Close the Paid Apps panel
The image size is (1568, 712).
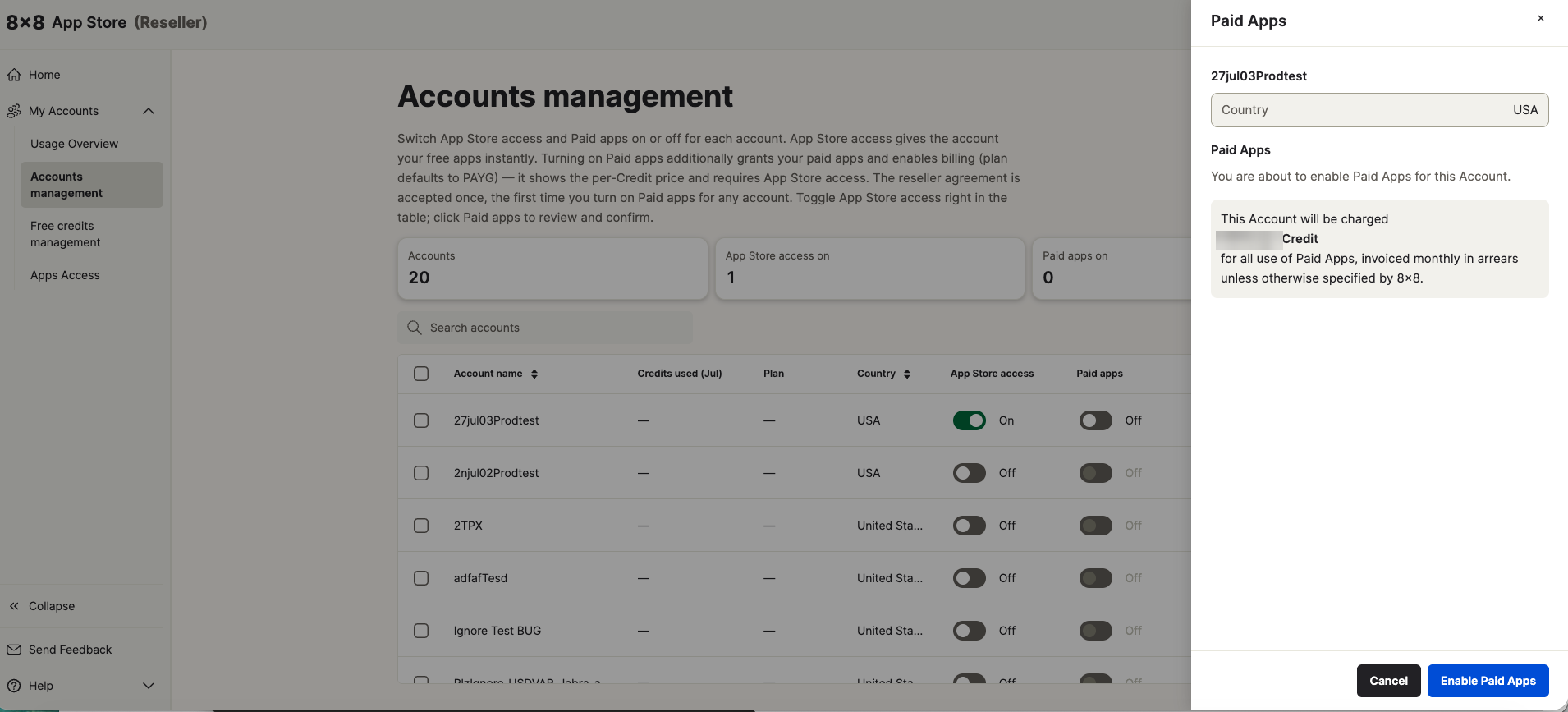pyautogui.click(x=1541, y=18)
